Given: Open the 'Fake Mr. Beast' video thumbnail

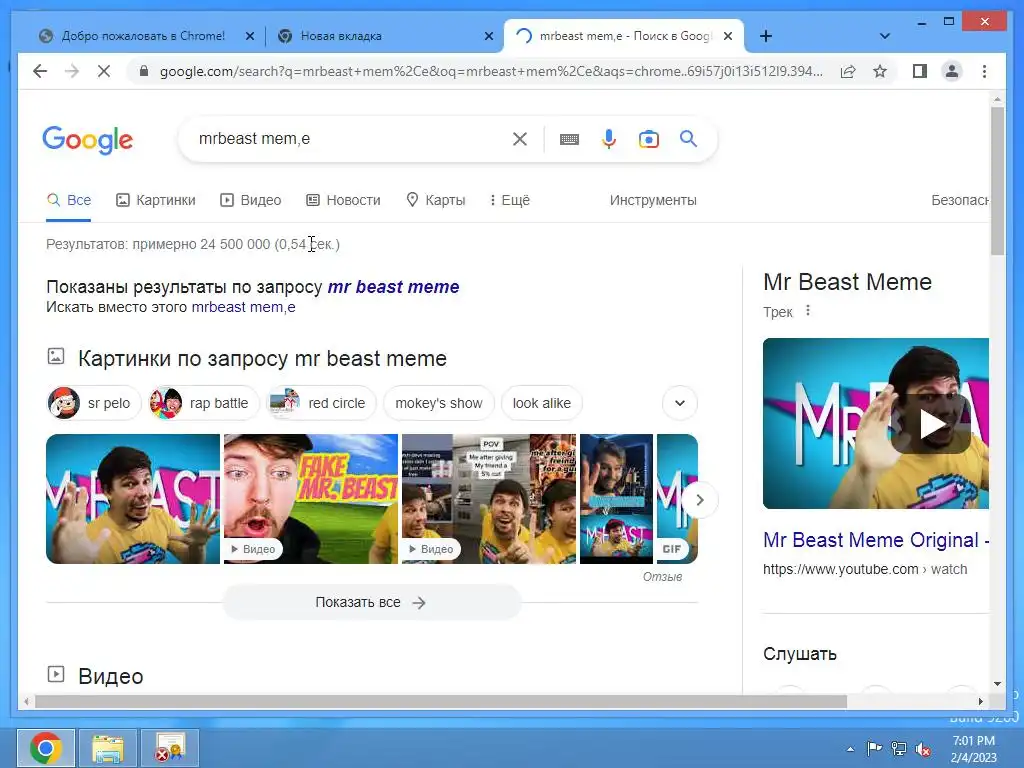Looking at the screenshot, I should pyautogui.click(x=311, y=499).
